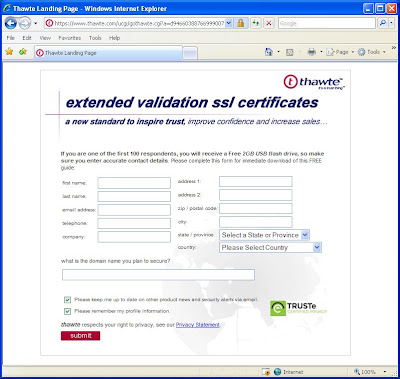Uncheck the remember my profile information checkbox
Viewport: 400px width, 379px height.
(x=68, y=311)
